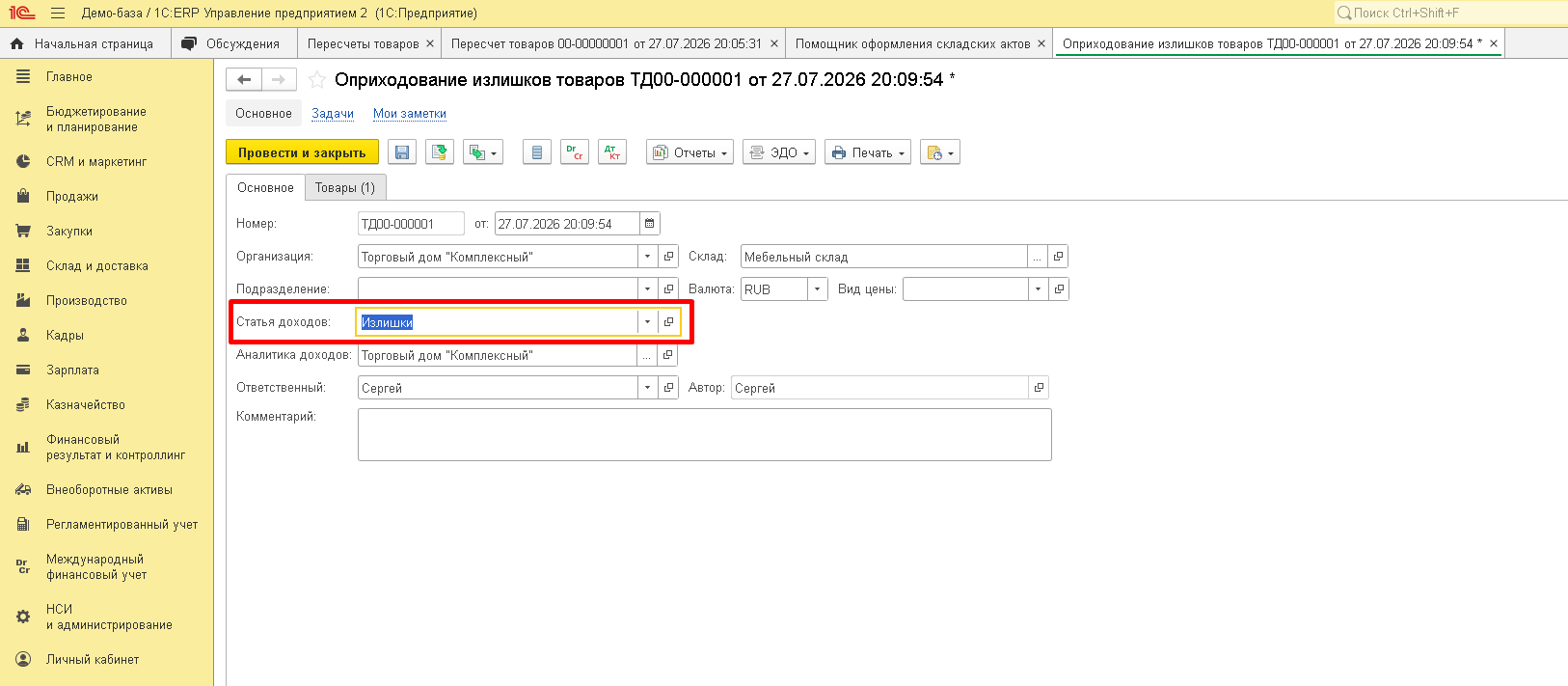Show Dr/Cr international accounting entries
This screenshot has height=686, width=1568.
[x=575, y=152]
